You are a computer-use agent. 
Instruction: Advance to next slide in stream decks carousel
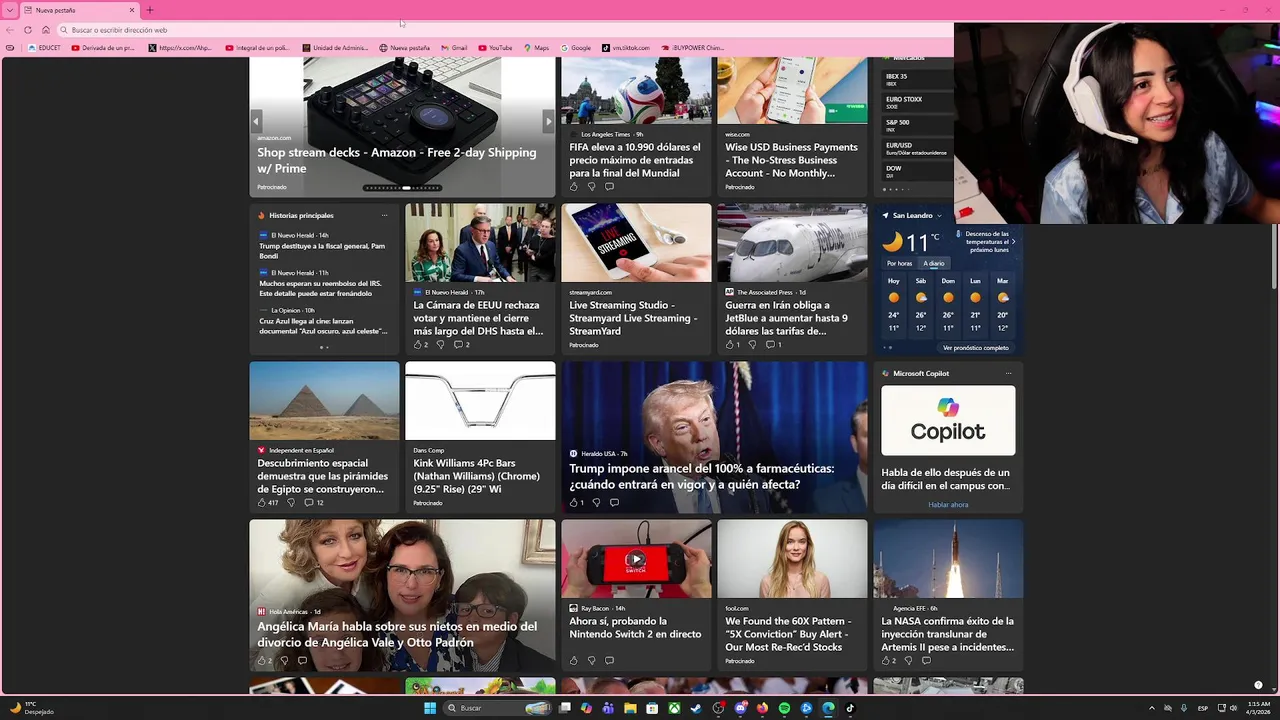[x=548, y=121]
